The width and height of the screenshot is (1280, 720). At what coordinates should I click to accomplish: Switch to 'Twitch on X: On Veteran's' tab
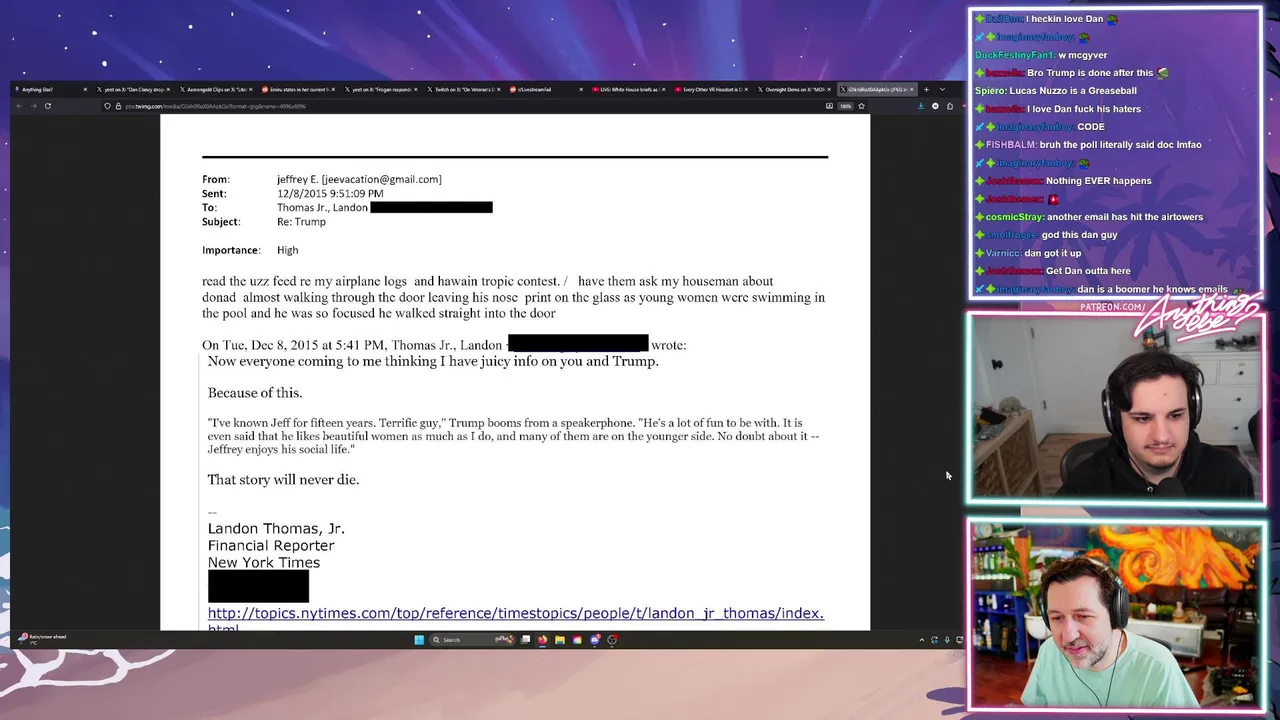463,89
